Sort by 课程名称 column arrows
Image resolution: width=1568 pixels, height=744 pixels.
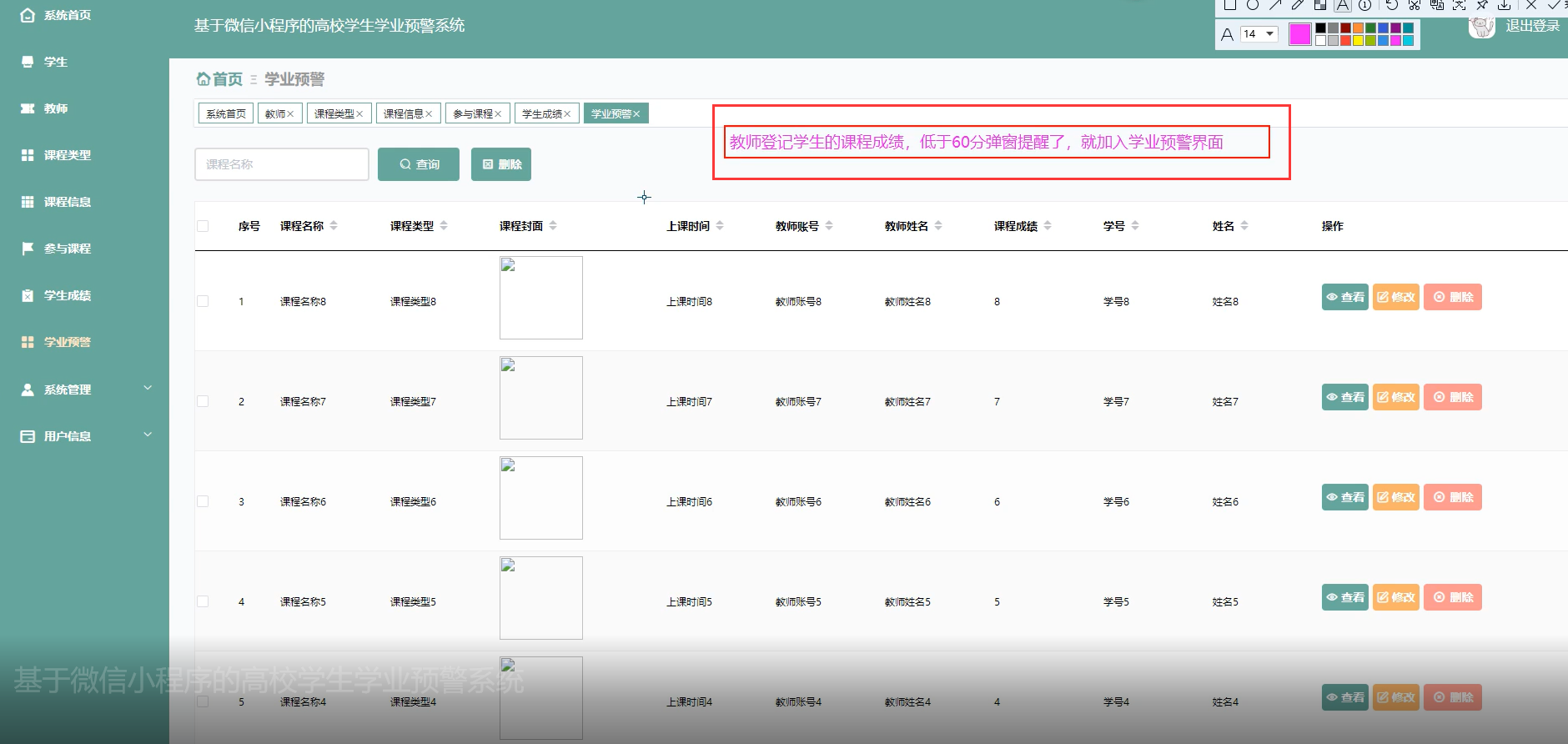point(334,225)
